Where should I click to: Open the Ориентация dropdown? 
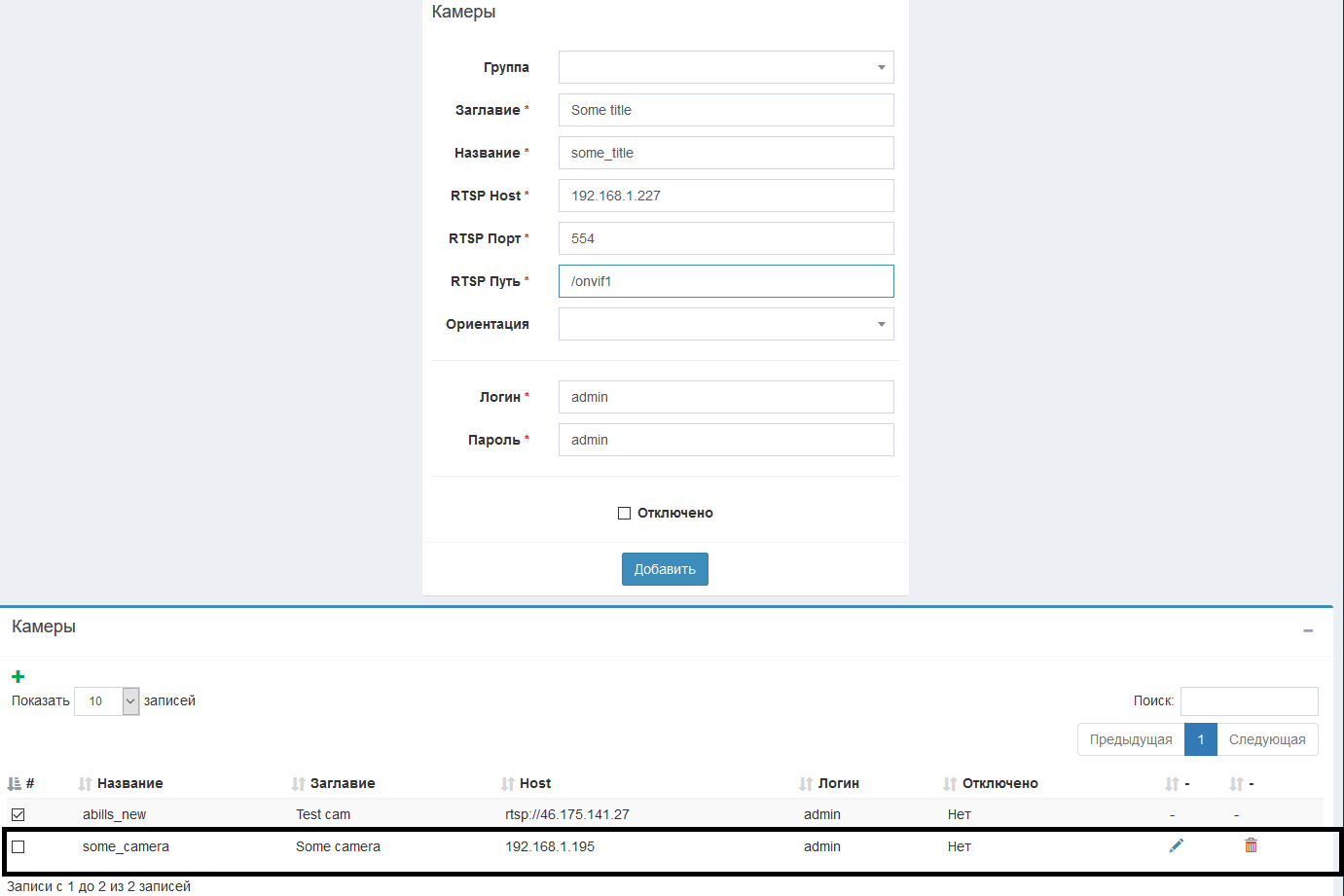726,324
